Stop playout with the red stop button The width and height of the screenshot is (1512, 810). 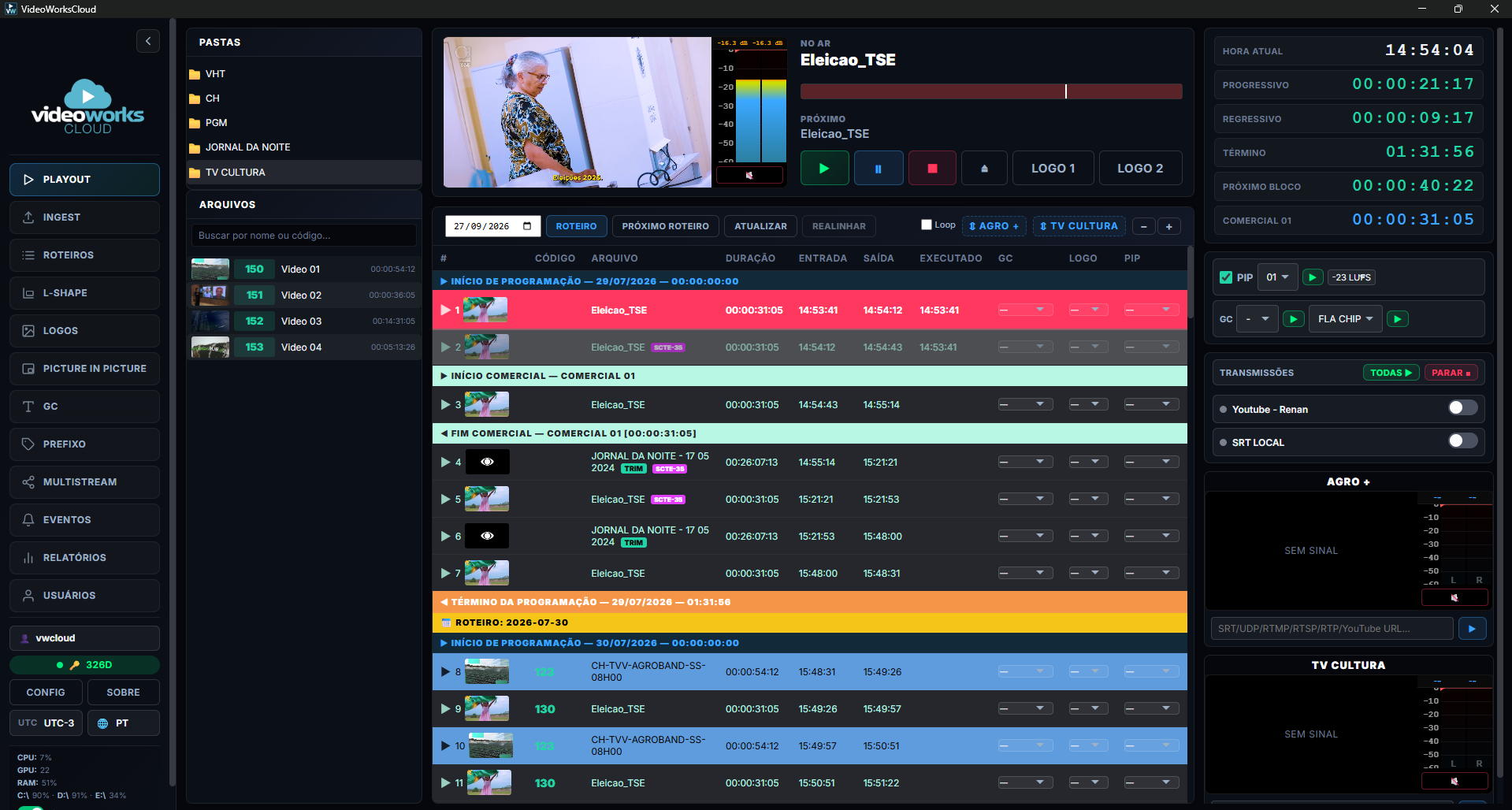pos(932,168)
